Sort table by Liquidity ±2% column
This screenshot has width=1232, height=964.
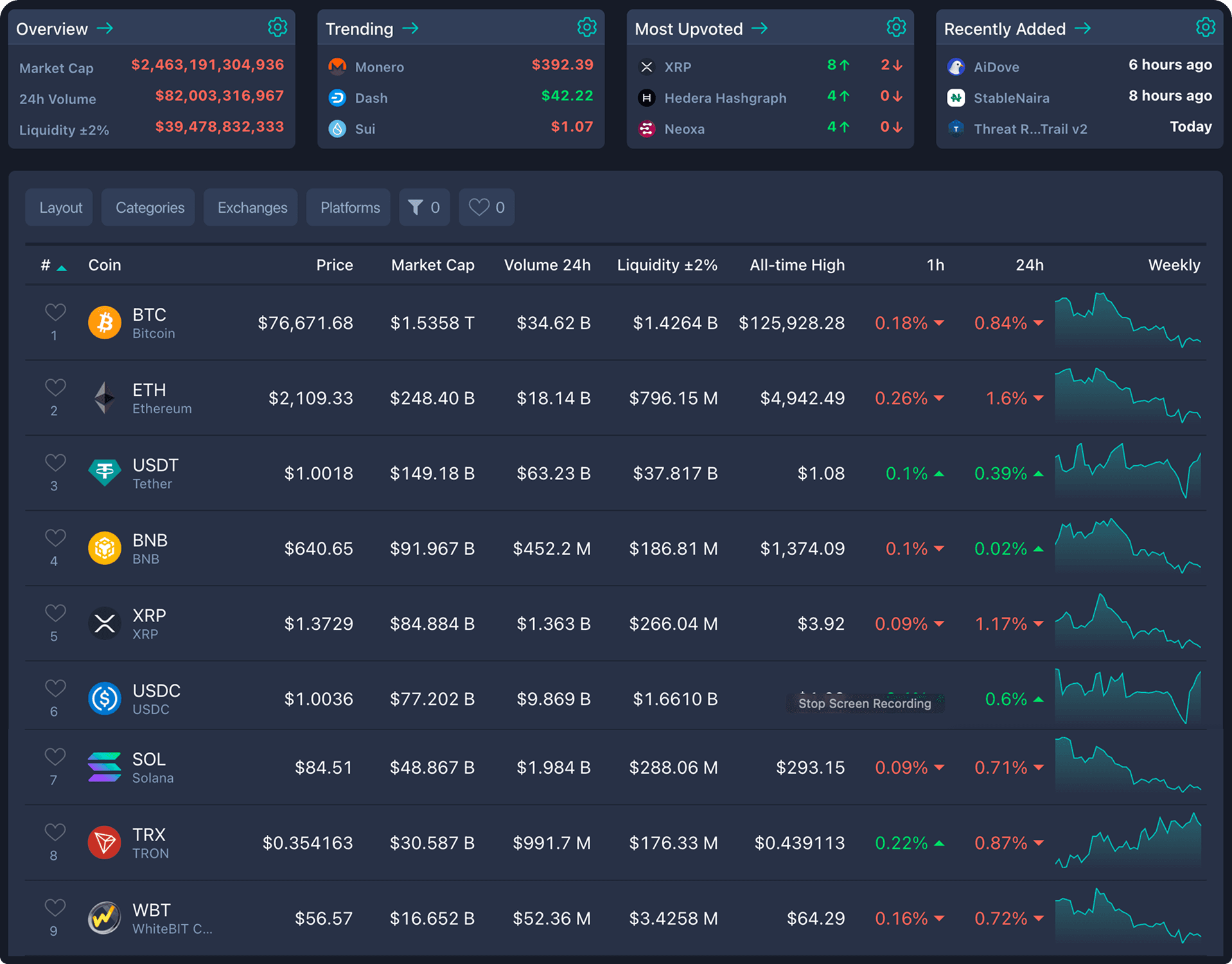coord(667,265)
